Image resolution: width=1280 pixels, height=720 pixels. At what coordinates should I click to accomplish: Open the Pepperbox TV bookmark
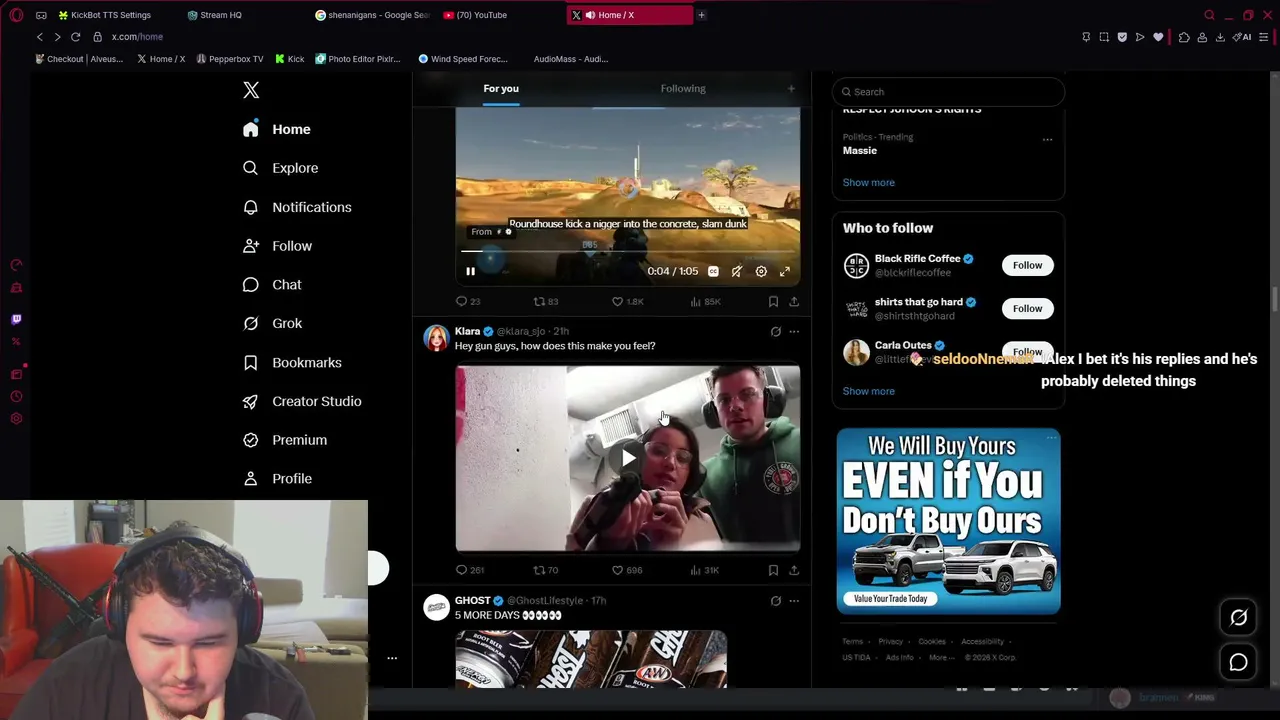pos(230,59)
